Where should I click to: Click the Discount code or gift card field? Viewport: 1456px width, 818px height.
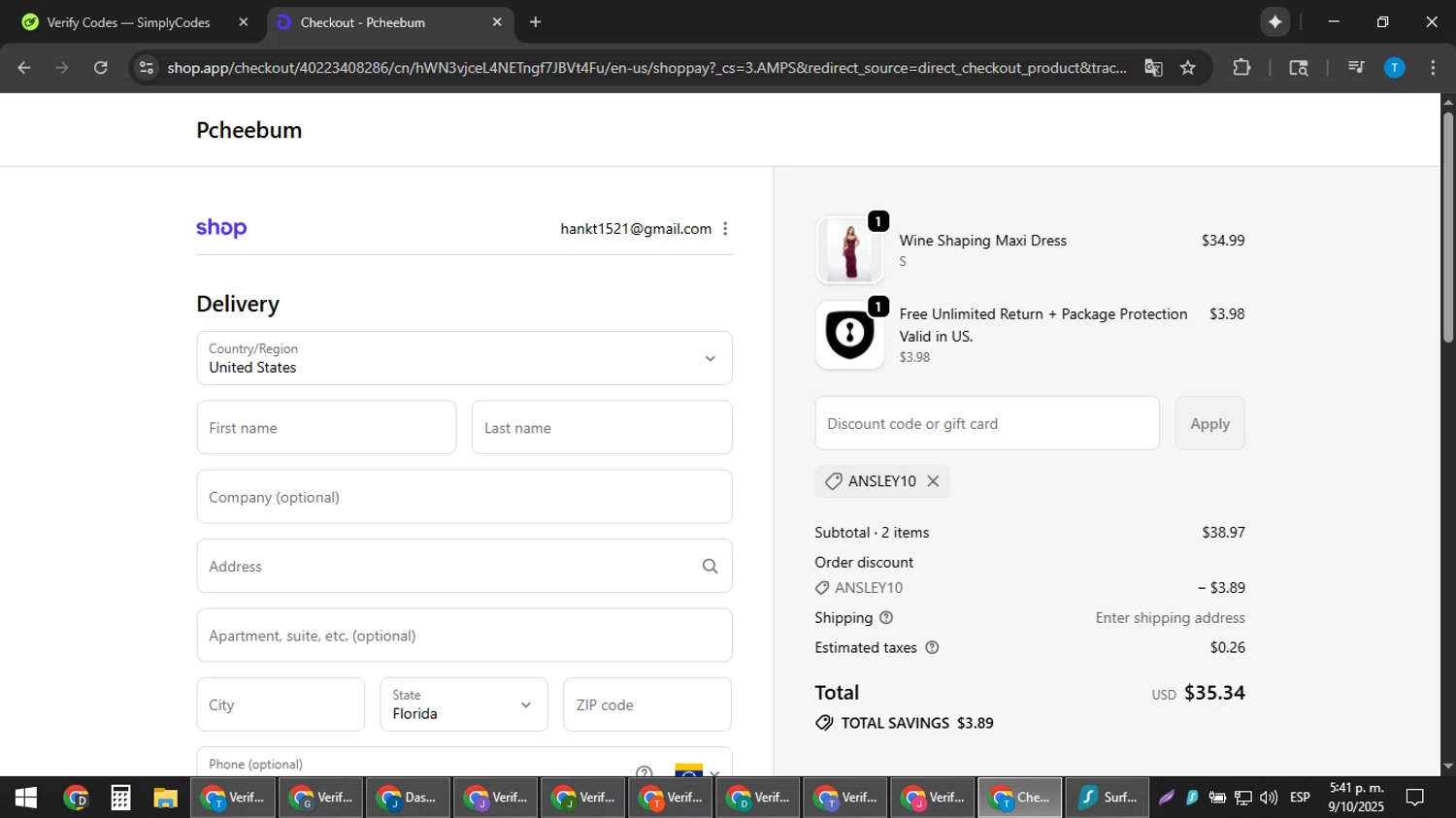987,423
